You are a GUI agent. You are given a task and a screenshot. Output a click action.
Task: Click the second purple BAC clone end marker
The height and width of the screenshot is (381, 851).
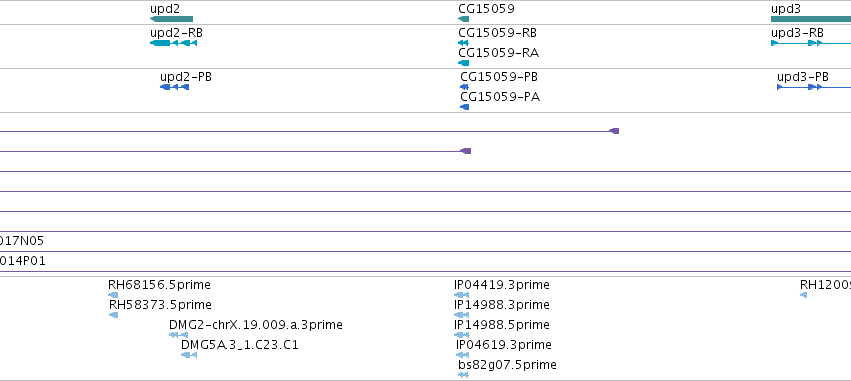pos(466,151)
